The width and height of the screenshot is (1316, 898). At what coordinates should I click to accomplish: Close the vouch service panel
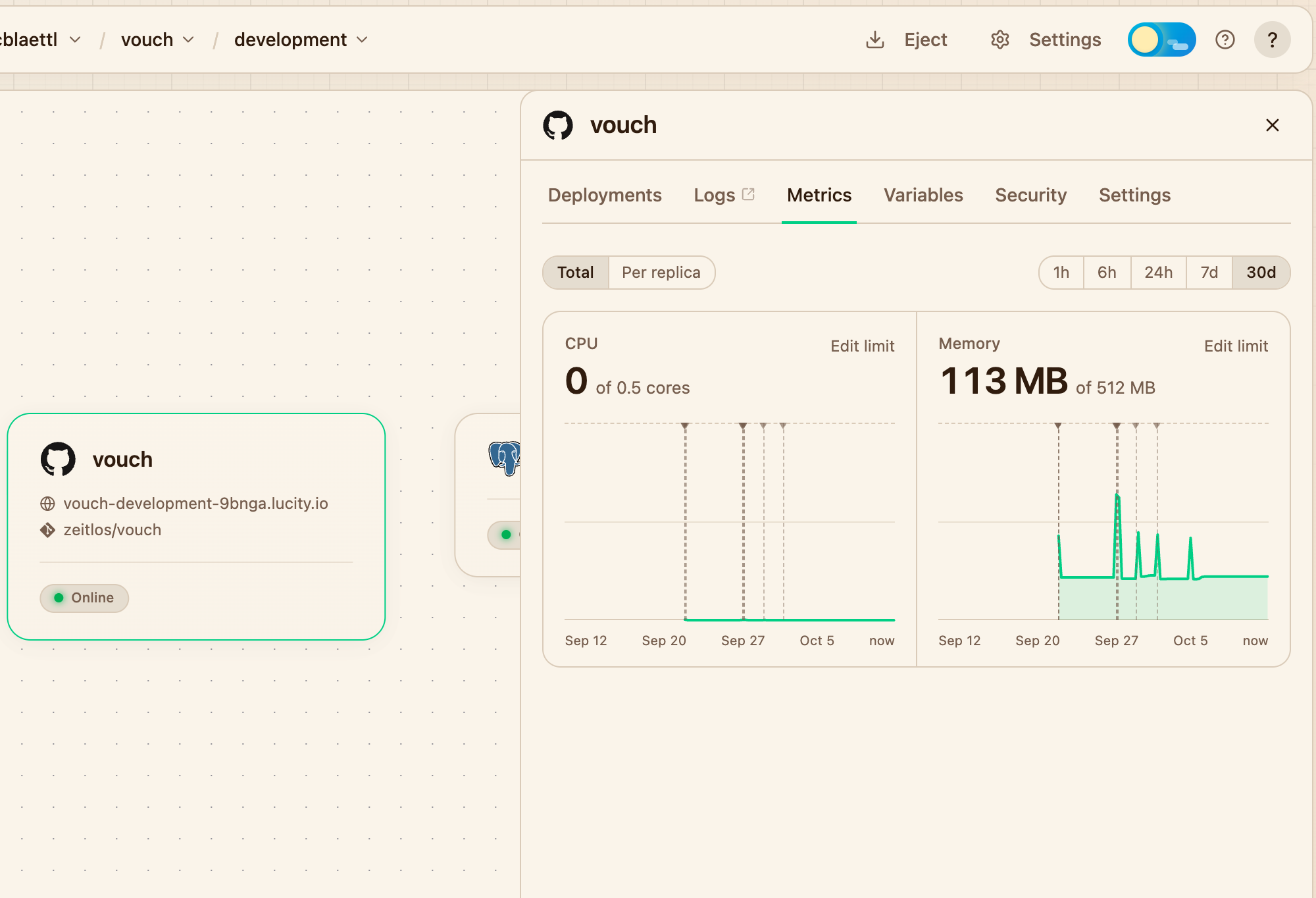point(1273,125)
